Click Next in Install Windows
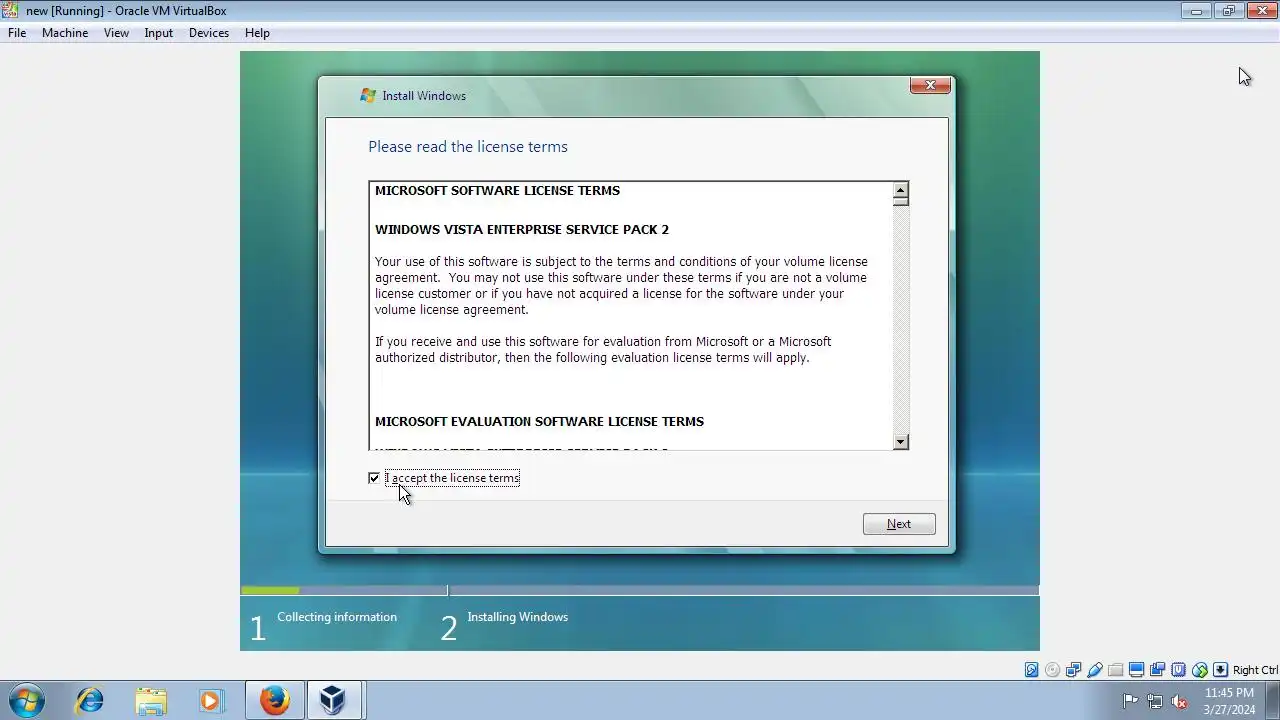This screenshot has height=720, width=1280. (x=899, y=524)
